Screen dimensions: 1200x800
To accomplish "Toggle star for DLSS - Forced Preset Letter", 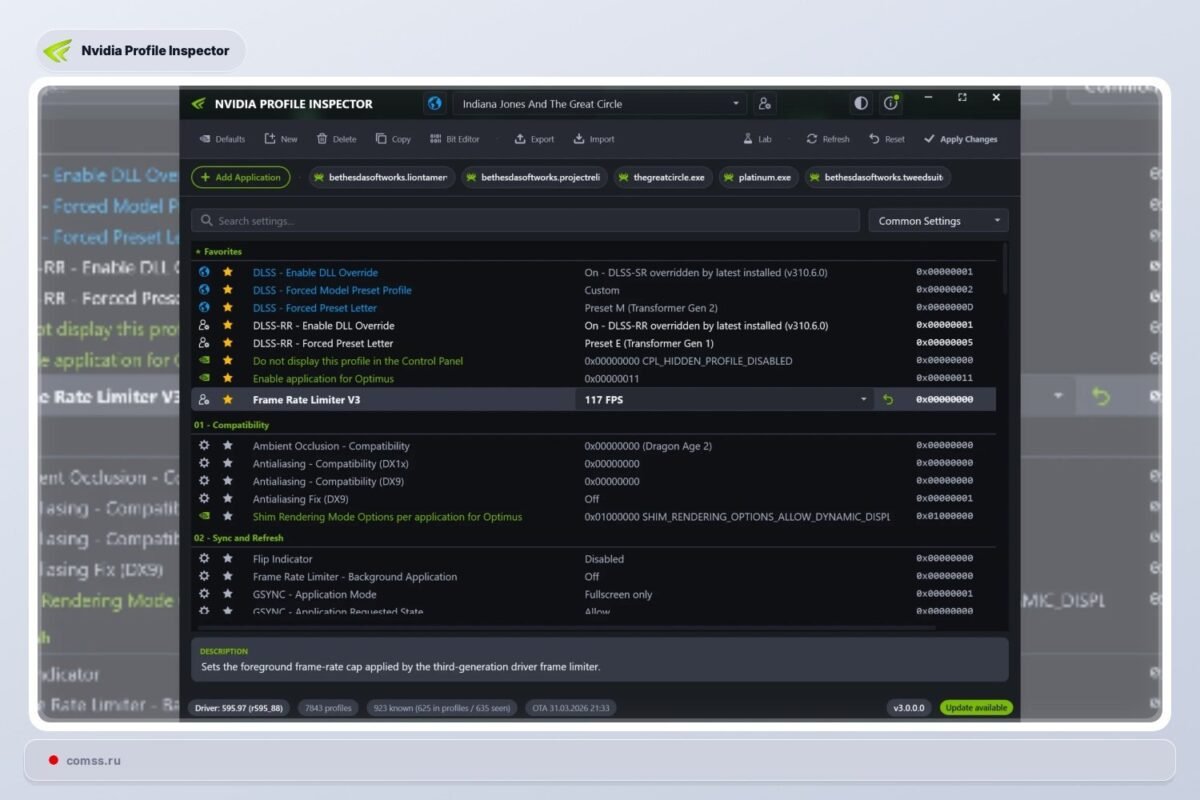I will pyautogui.click(x=228, y=308).
